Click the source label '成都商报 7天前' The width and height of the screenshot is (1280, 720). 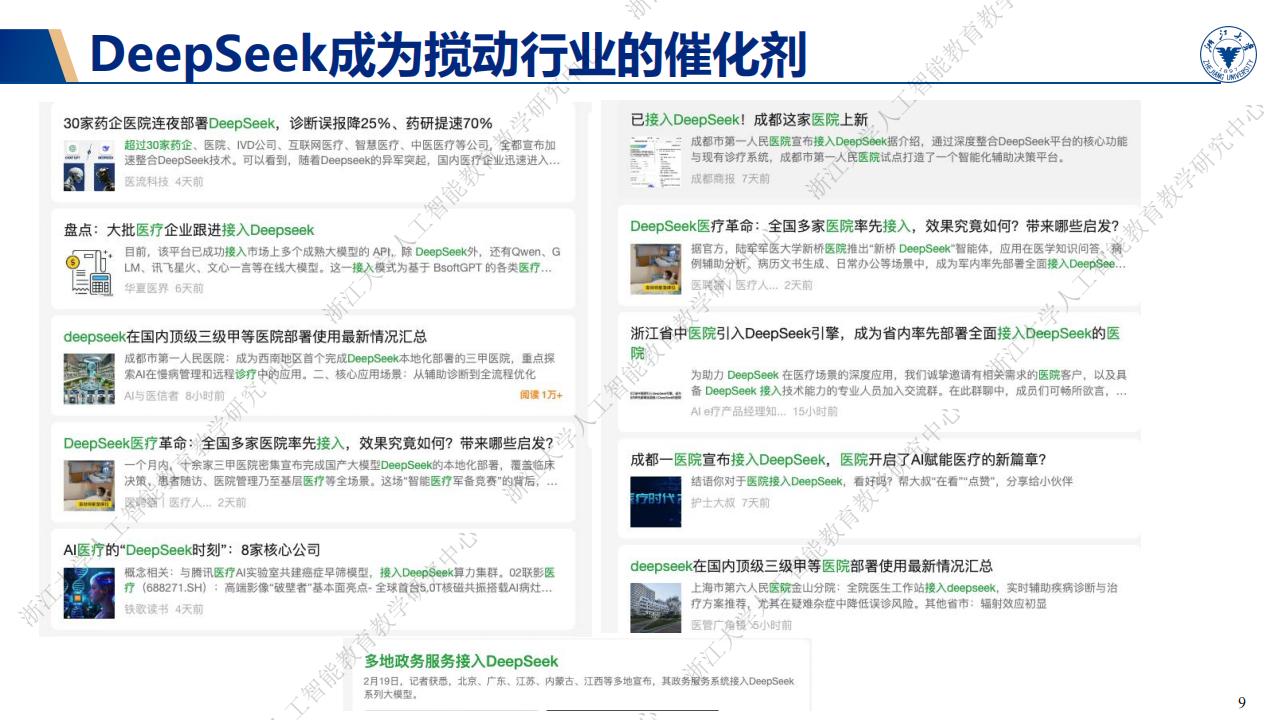pyautogui.click(x=730, y=178)
